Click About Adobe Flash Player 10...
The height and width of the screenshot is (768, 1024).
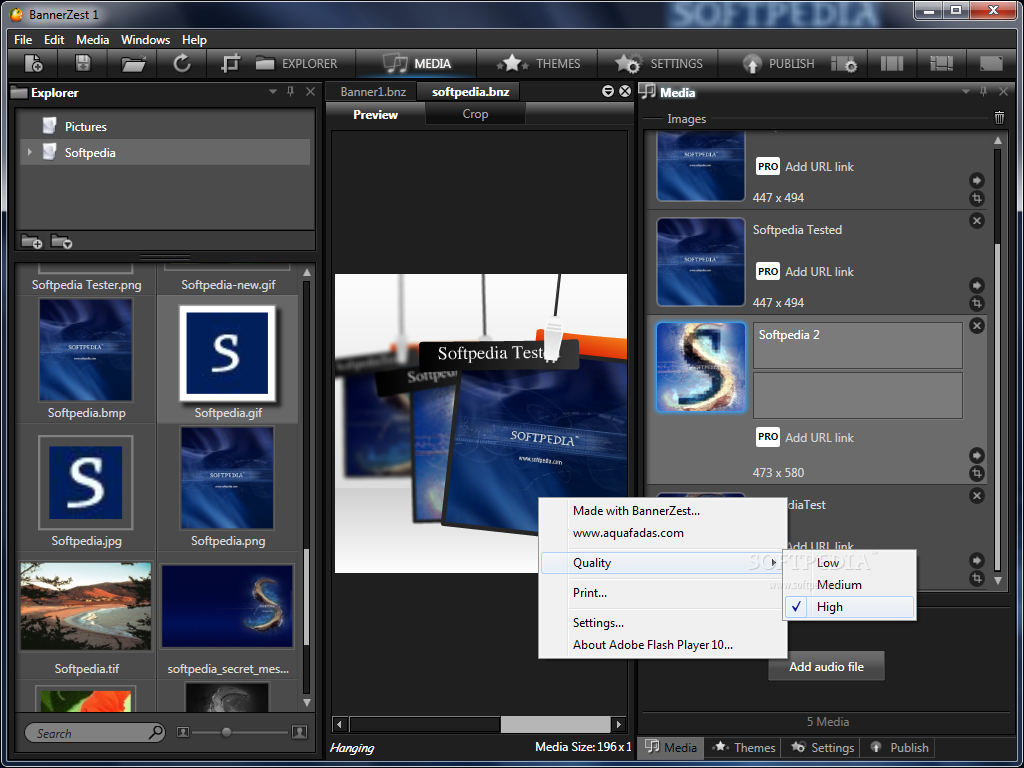[x=662, y=645]
